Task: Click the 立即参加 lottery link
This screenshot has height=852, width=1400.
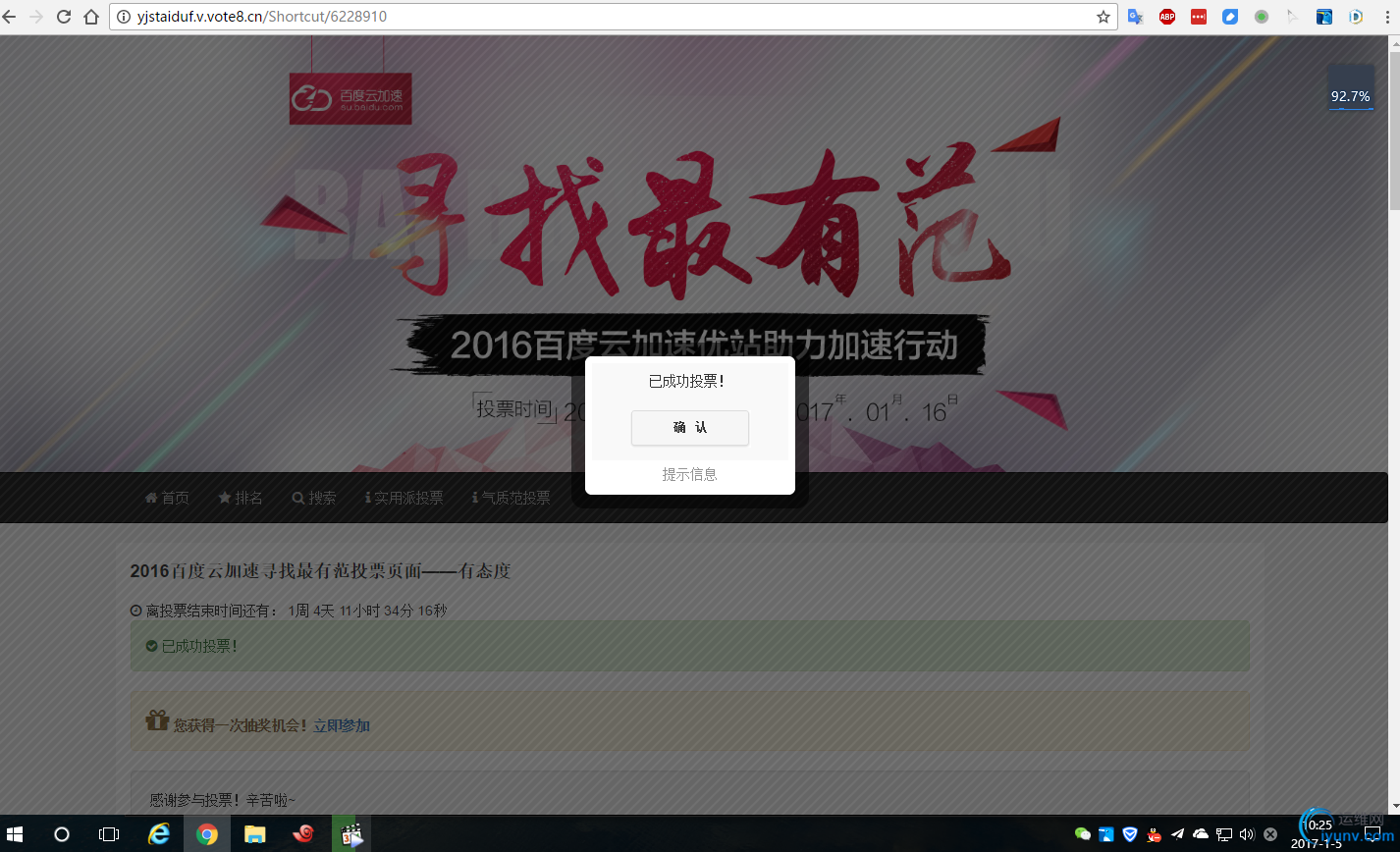Action: tap(342, 725)
